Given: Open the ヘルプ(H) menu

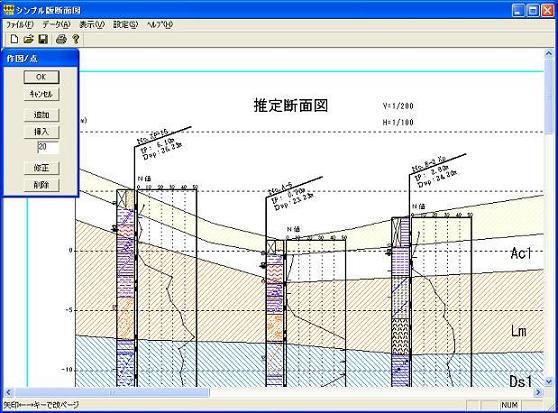Looking at the screenshot, I should click(160, 25).
